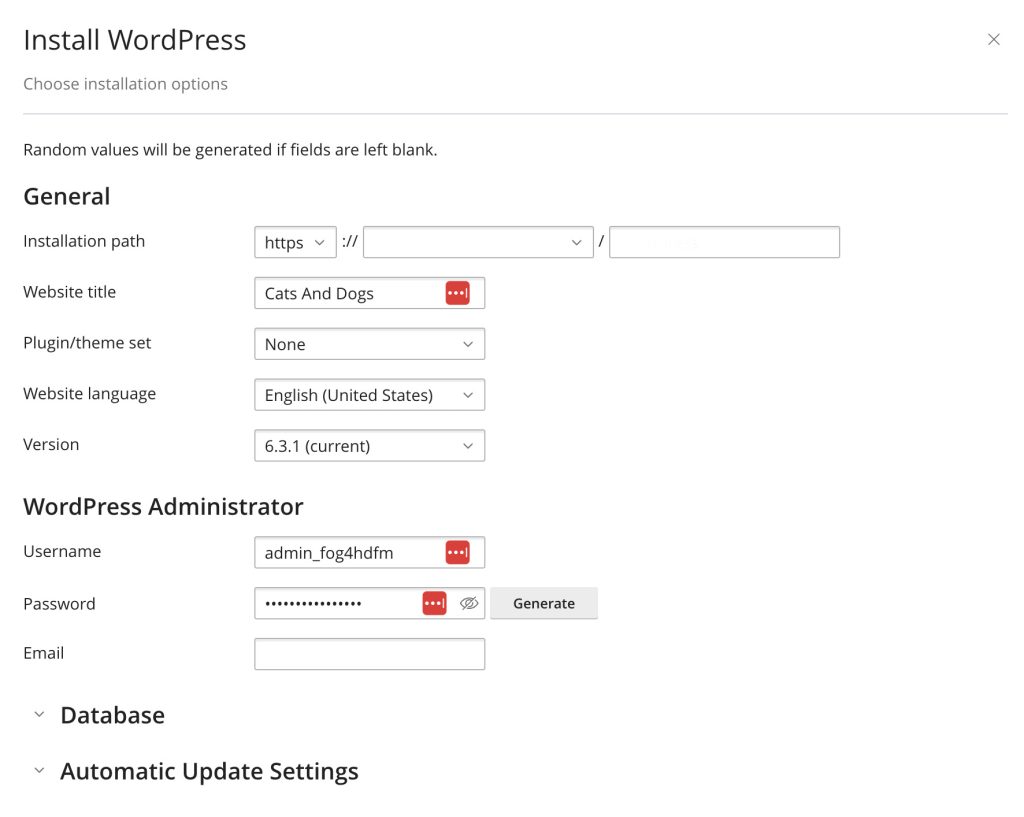The height and width of the screenshot is (817, 1024).
Task: Click password manager icon in Website title field
Action: 457,293
